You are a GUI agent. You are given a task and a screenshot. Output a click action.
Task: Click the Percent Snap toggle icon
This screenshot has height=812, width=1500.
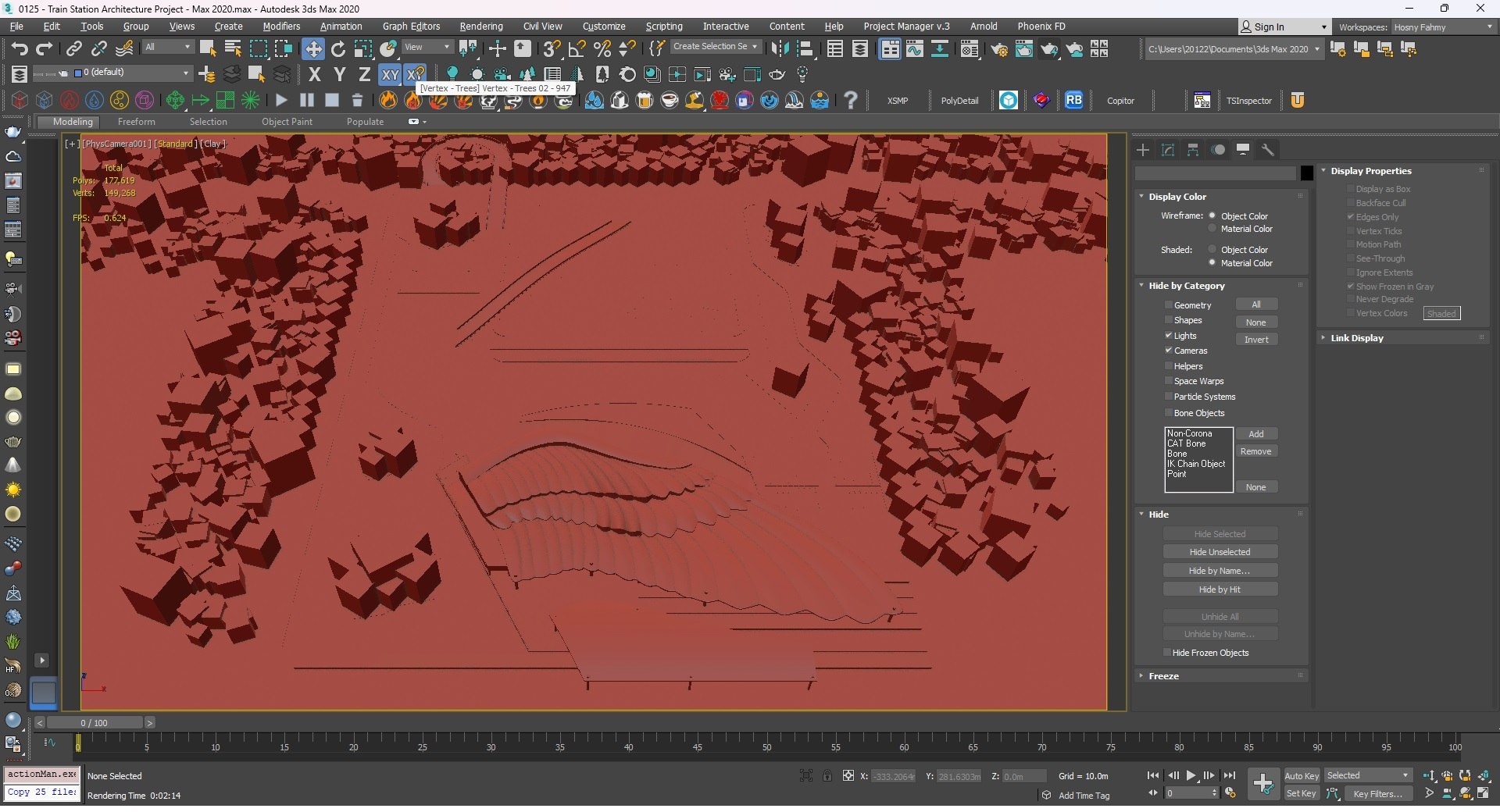602,49
